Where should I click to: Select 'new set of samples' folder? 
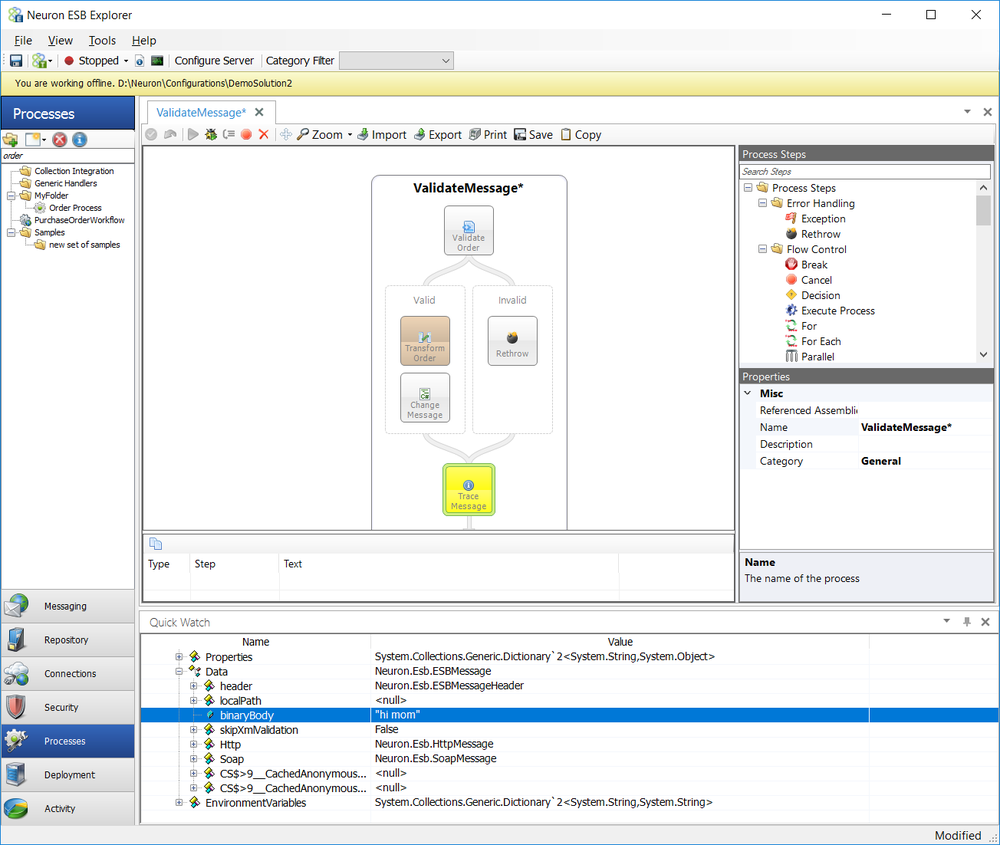click(84, 245)
